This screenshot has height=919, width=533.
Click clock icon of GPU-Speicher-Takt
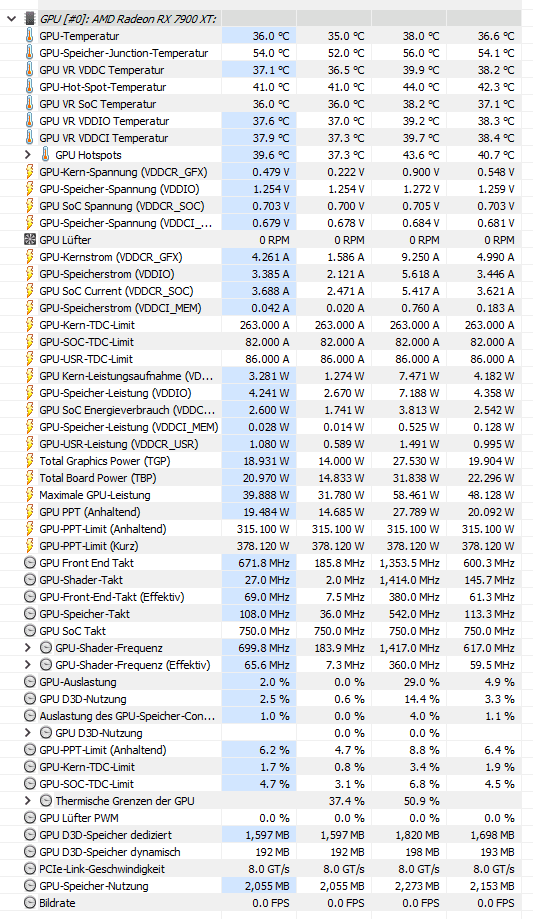[x=29, y=614]
